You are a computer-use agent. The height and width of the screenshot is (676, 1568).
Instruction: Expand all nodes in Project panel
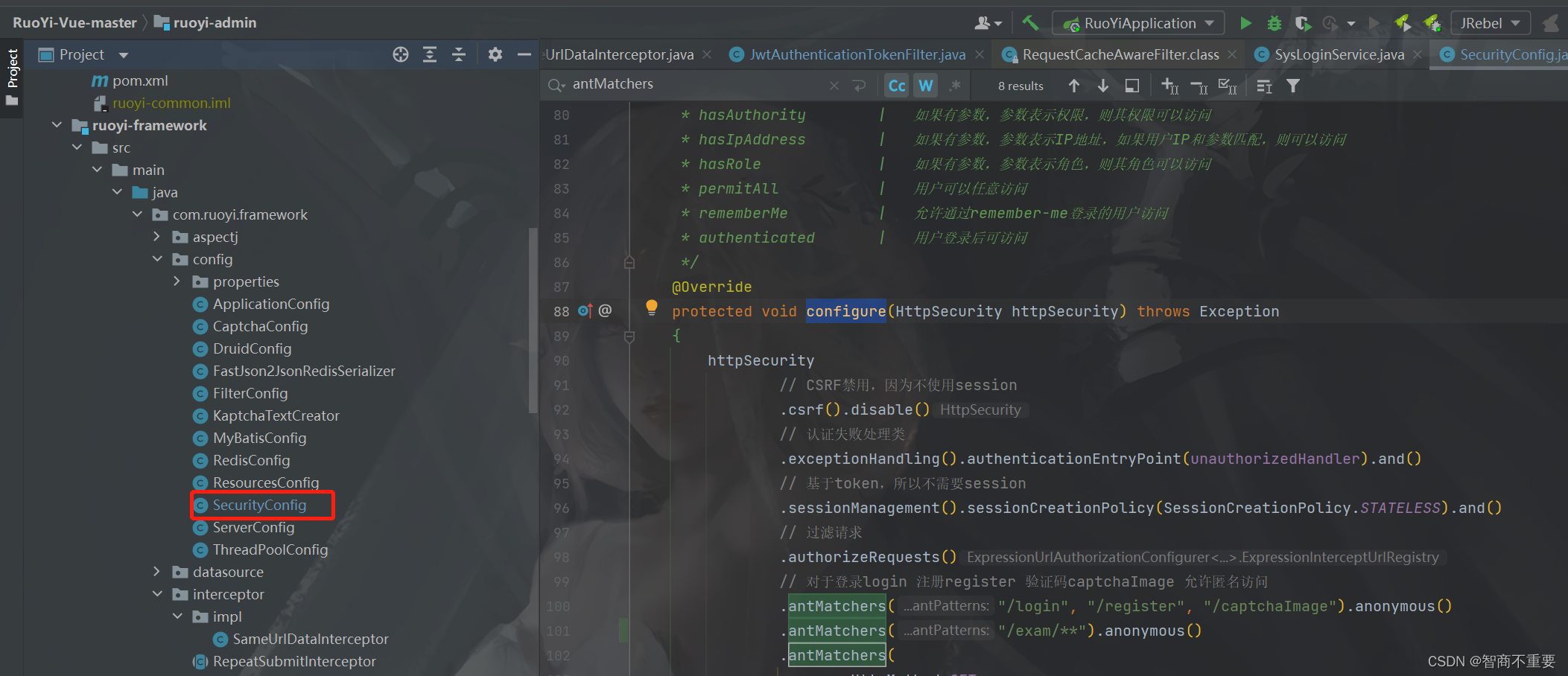430,54
